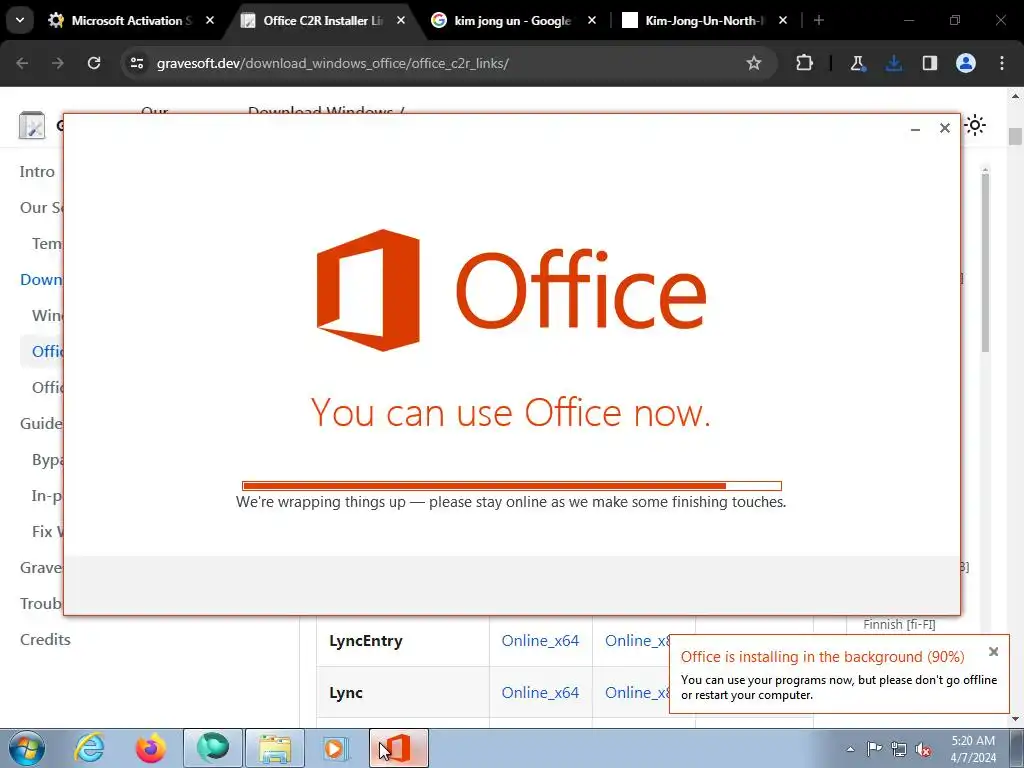Click the orange Office logo in installer
Screen dimensions: 1024x768
coord(368,290)
